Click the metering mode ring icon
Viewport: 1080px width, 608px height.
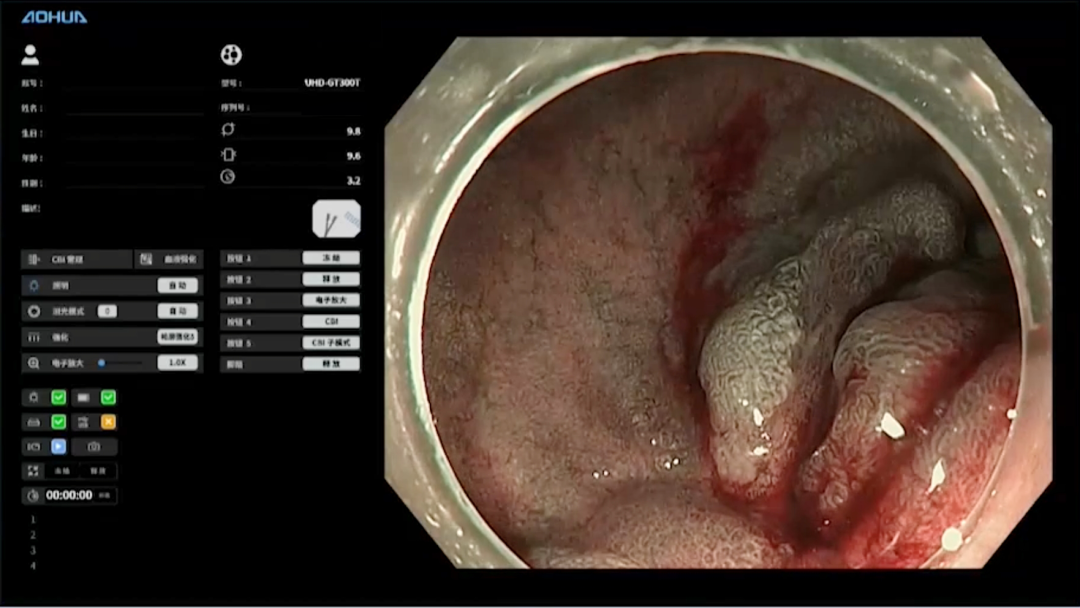coord(34,311)
